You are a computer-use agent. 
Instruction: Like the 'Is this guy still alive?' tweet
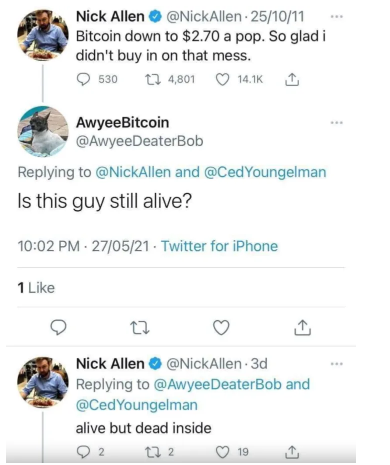(x=221, y=327)
